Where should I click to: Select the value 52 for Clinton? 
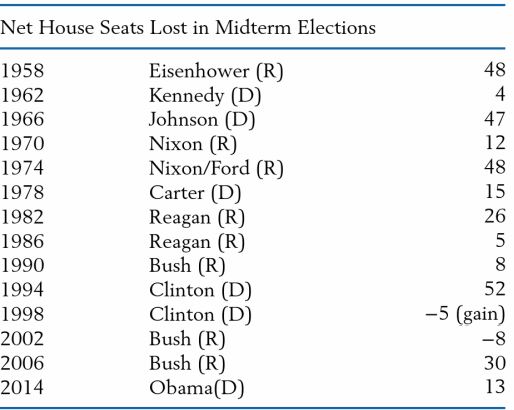(x=495, y=289)
